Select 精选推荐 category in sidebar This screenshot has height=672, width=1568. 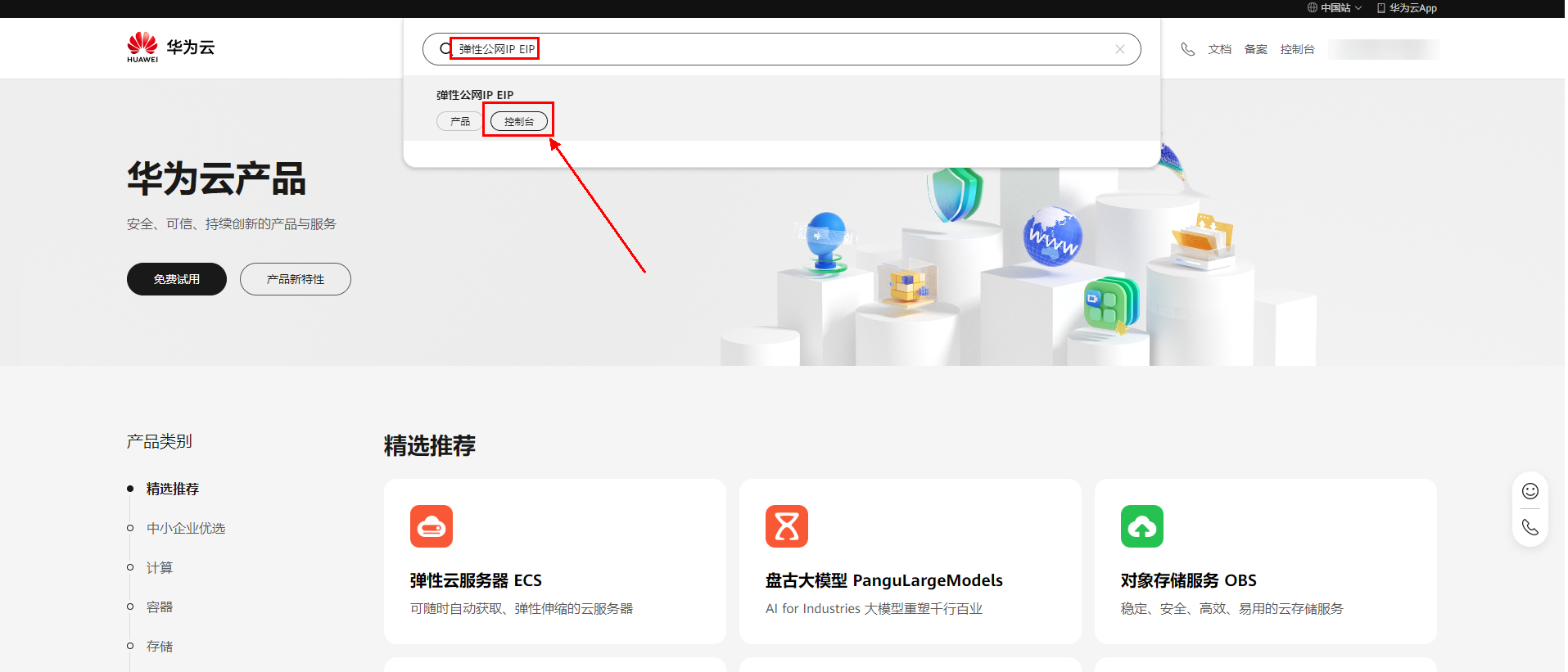coord(173,489)
